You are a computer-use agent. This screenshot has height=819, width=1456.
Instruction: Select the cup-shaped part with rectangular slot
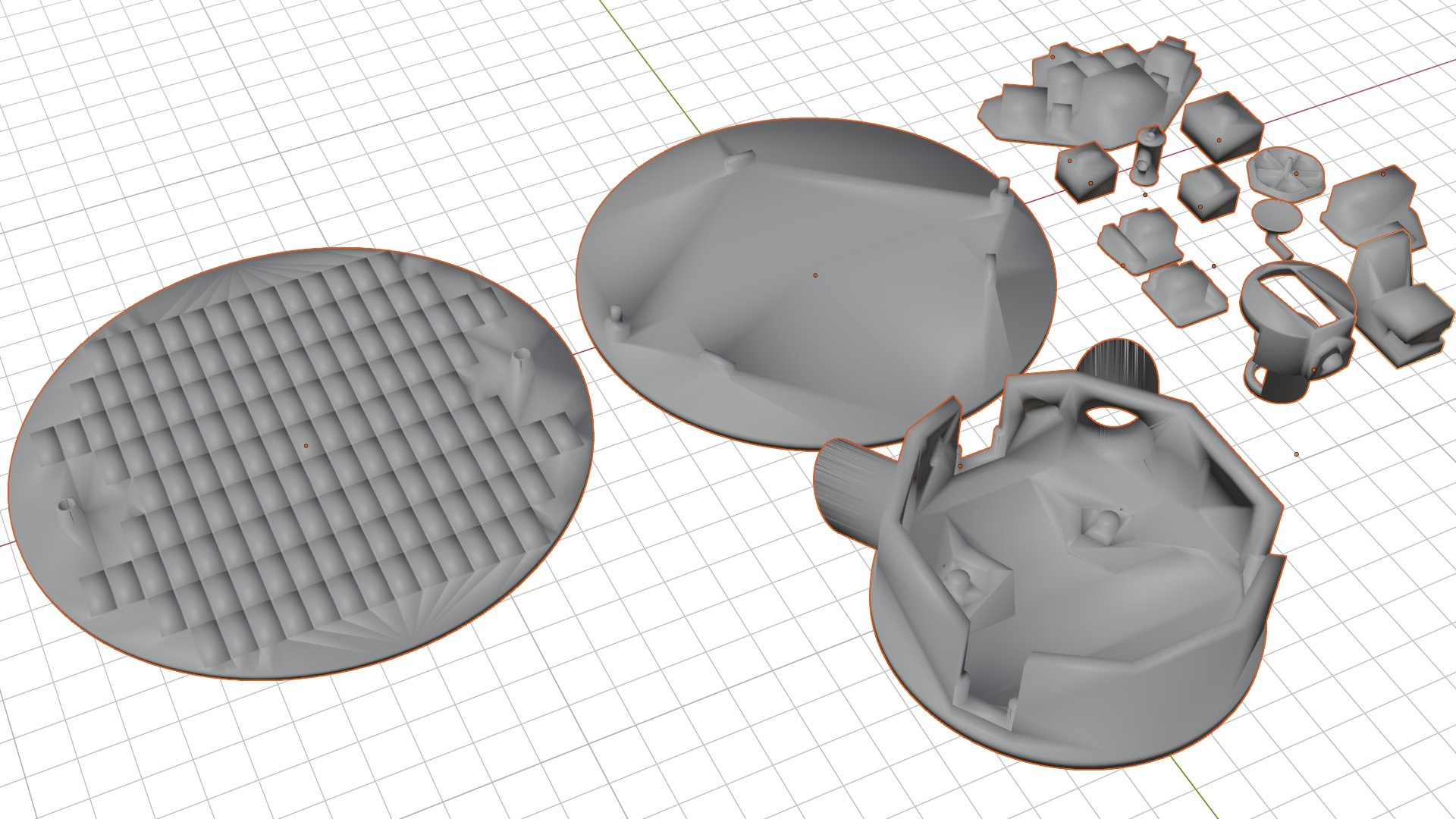tap(1282, 334)
